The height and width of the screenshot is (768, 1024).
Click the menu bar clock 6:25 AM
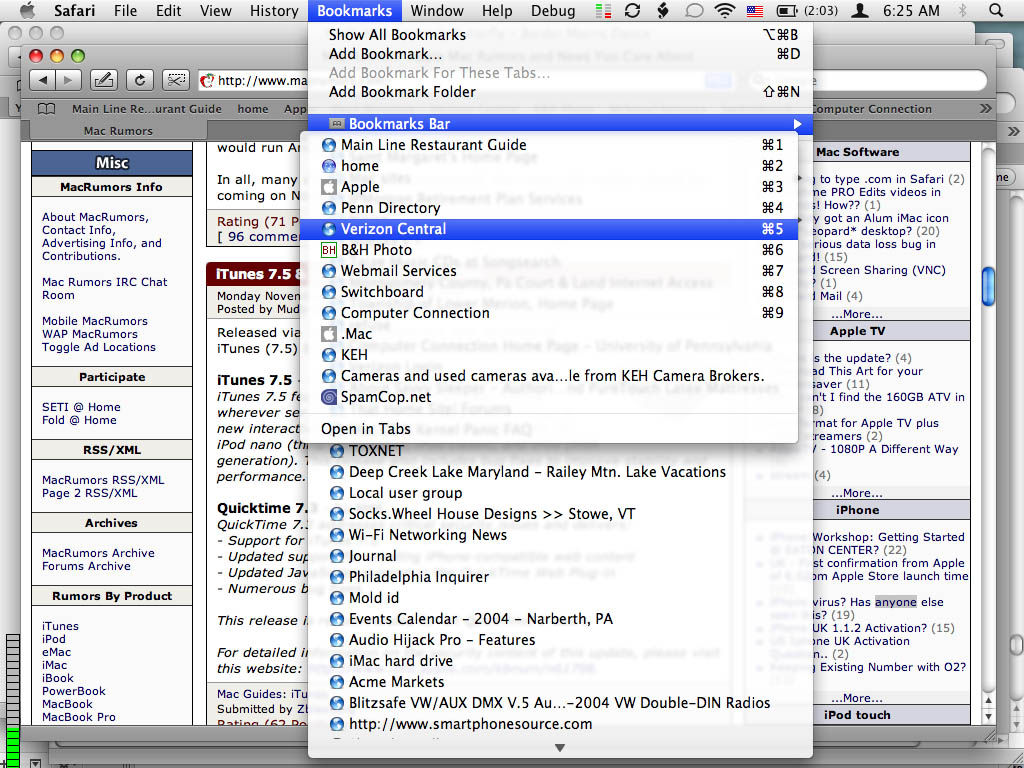911,10
